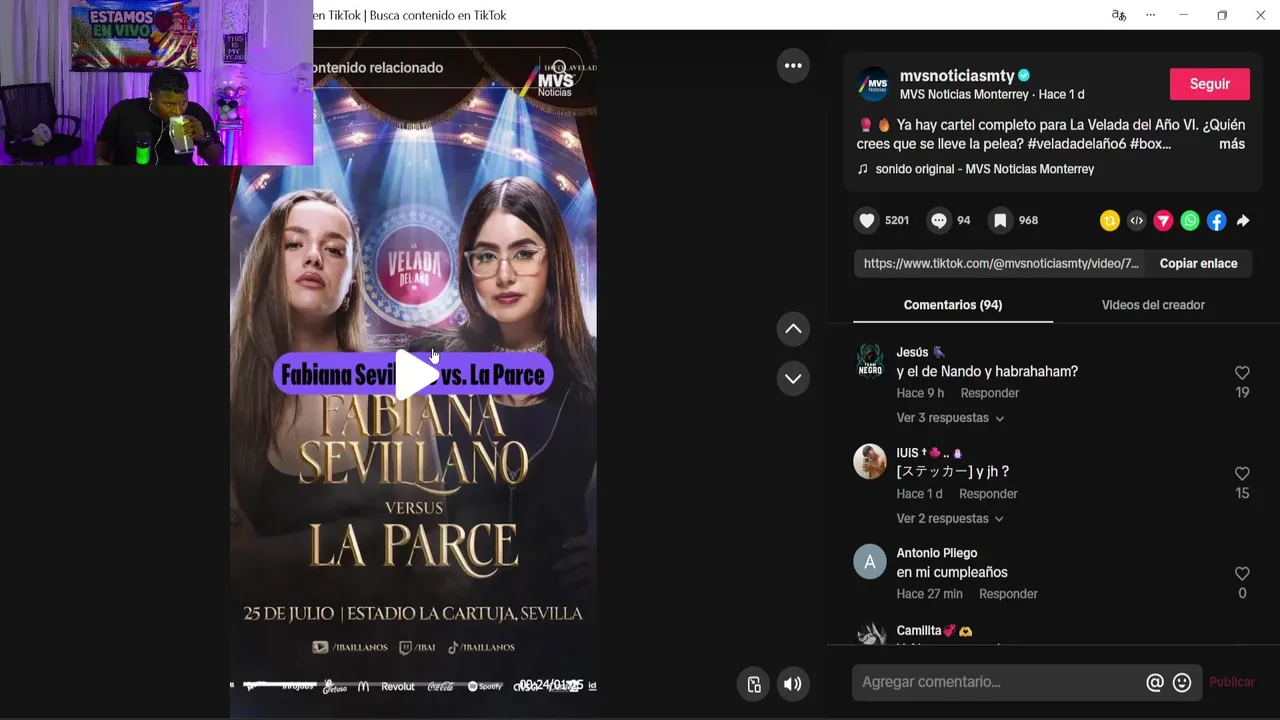Open mvsnoticiasmty profile avatar
The width and height of the screenshot is (1280, 720).
[873, 84]
